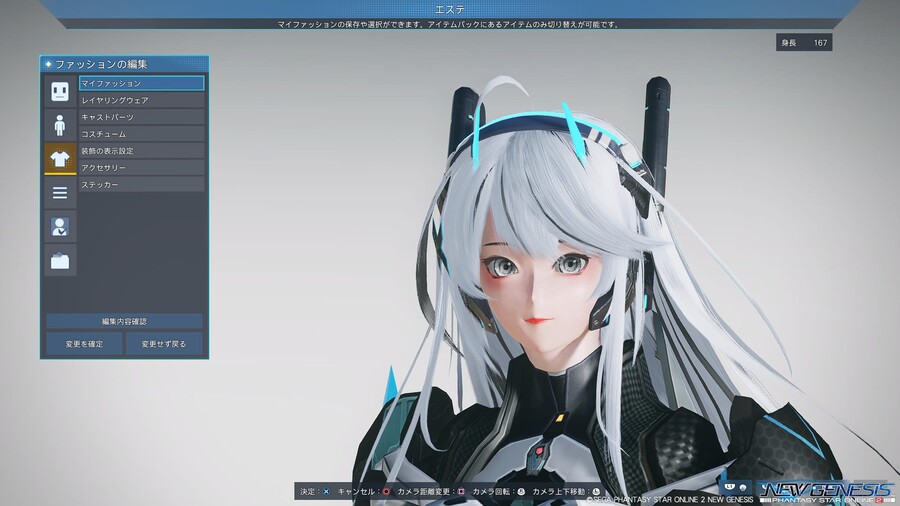This screenshot has width=900, height=506.
Task: Confirm changes with 変更を確定
Action: click(84, 344)
